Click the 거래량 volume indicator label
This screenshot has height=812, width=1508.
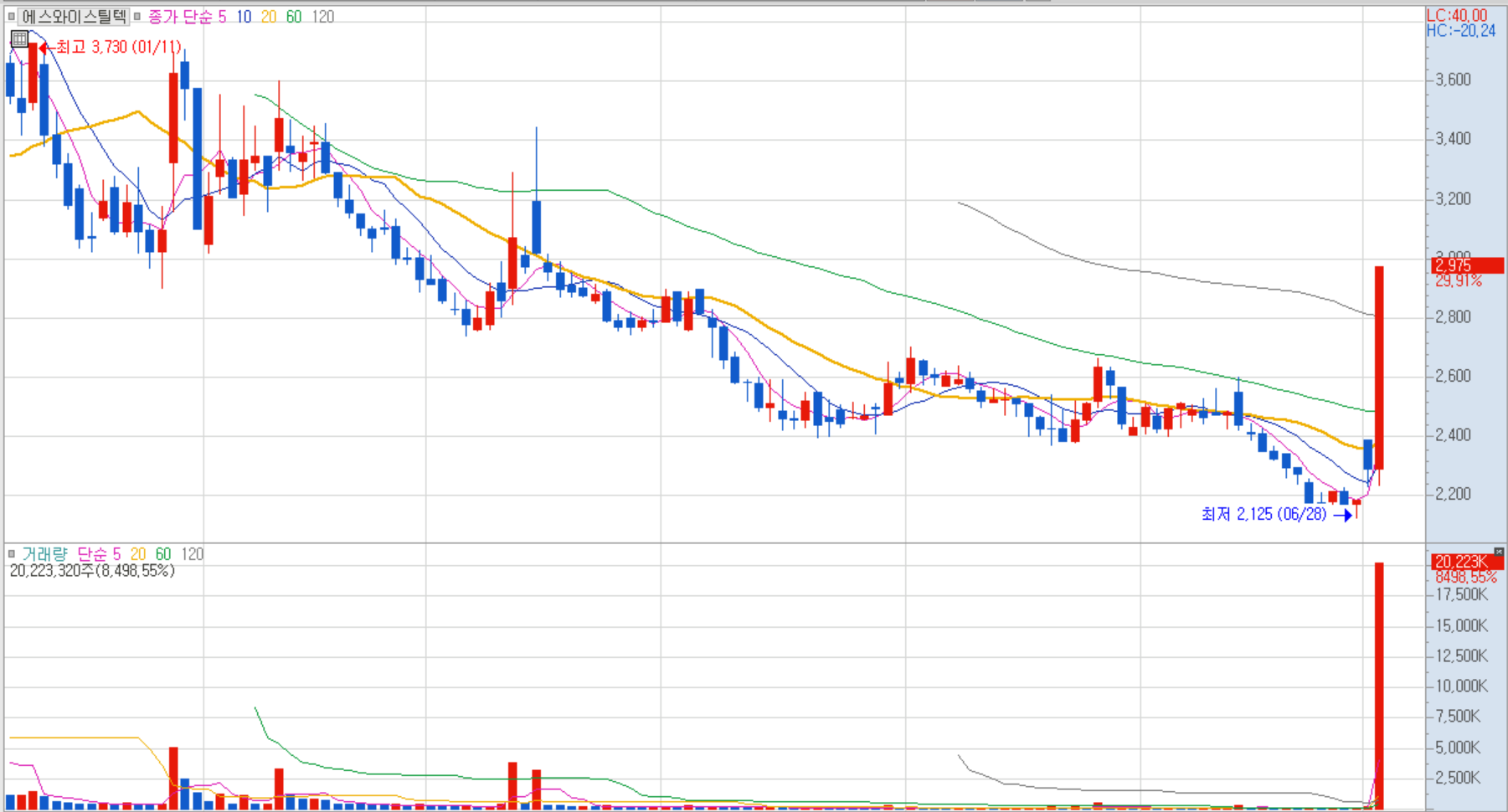pyautogui.click(x=44, y=554)
